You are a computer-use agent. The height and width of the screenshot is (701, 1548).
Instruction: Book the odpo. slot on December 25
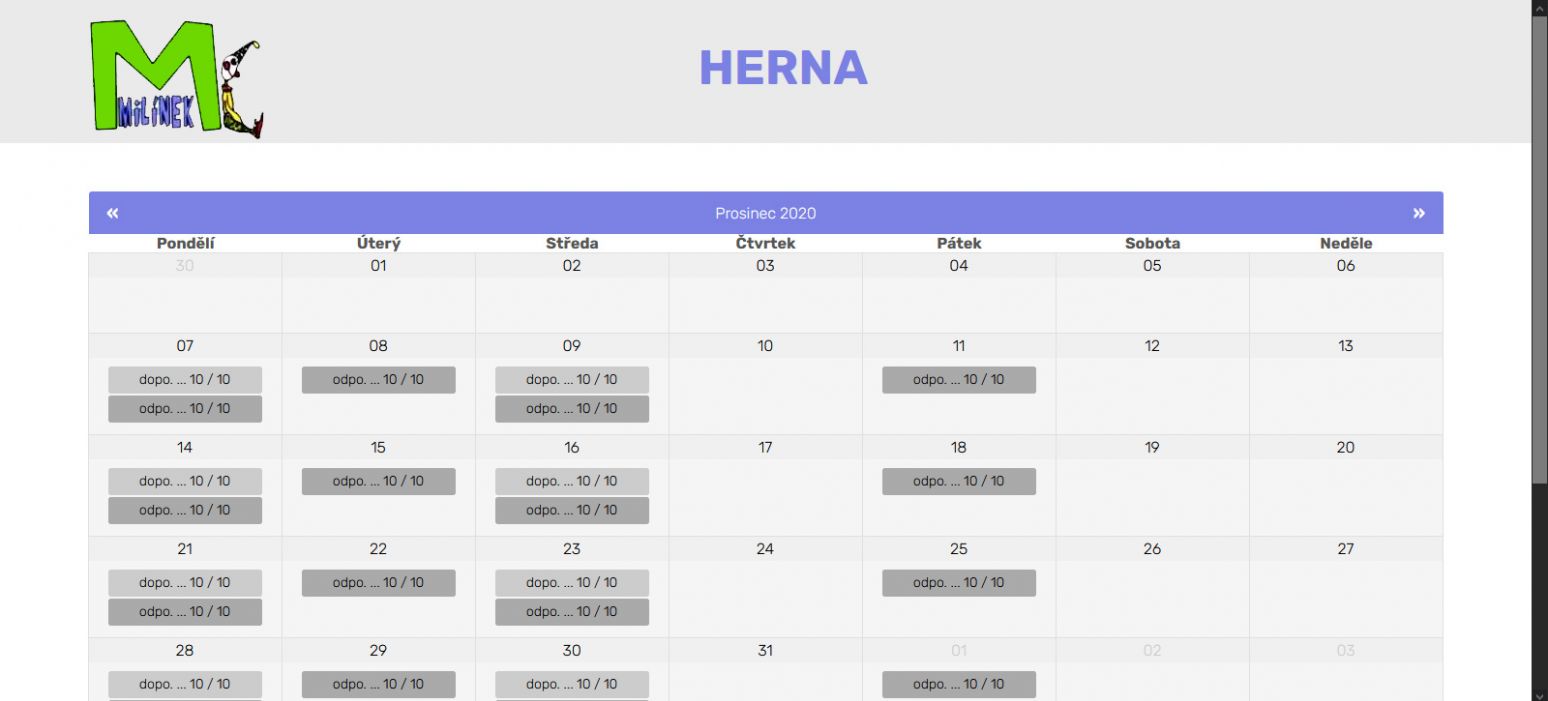click(957, 582)
